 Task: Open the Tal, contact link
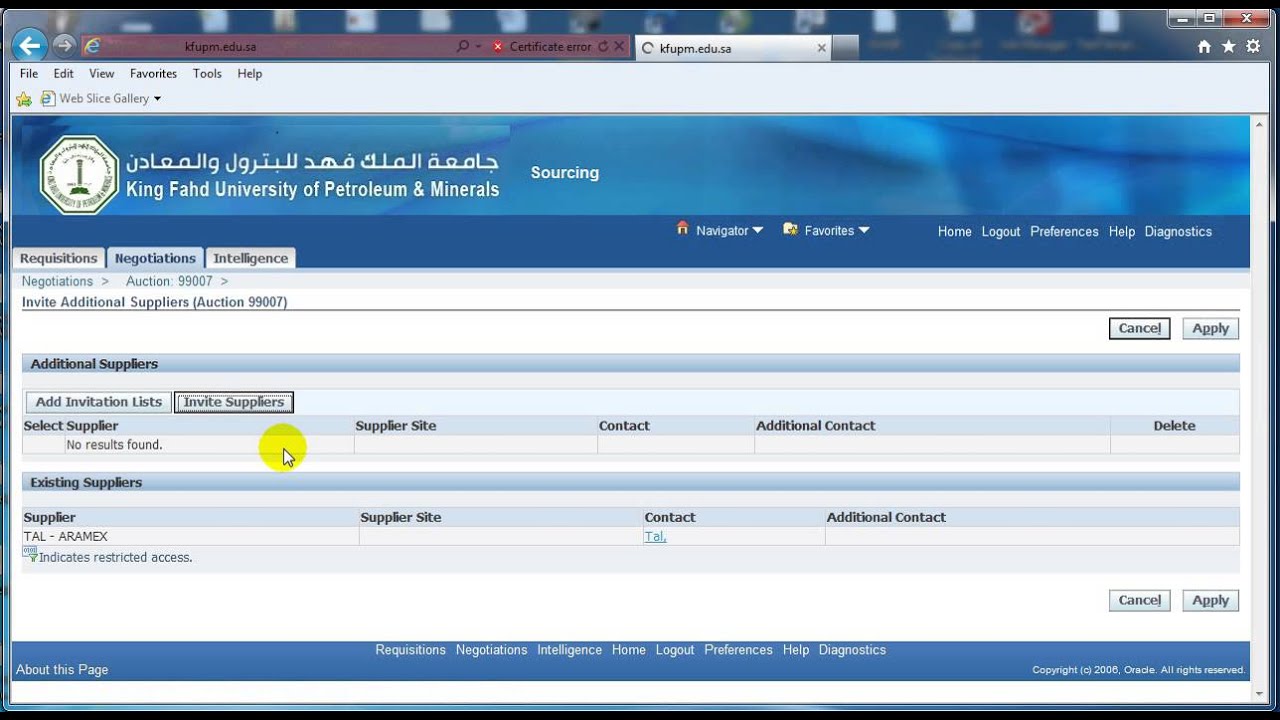655,537
